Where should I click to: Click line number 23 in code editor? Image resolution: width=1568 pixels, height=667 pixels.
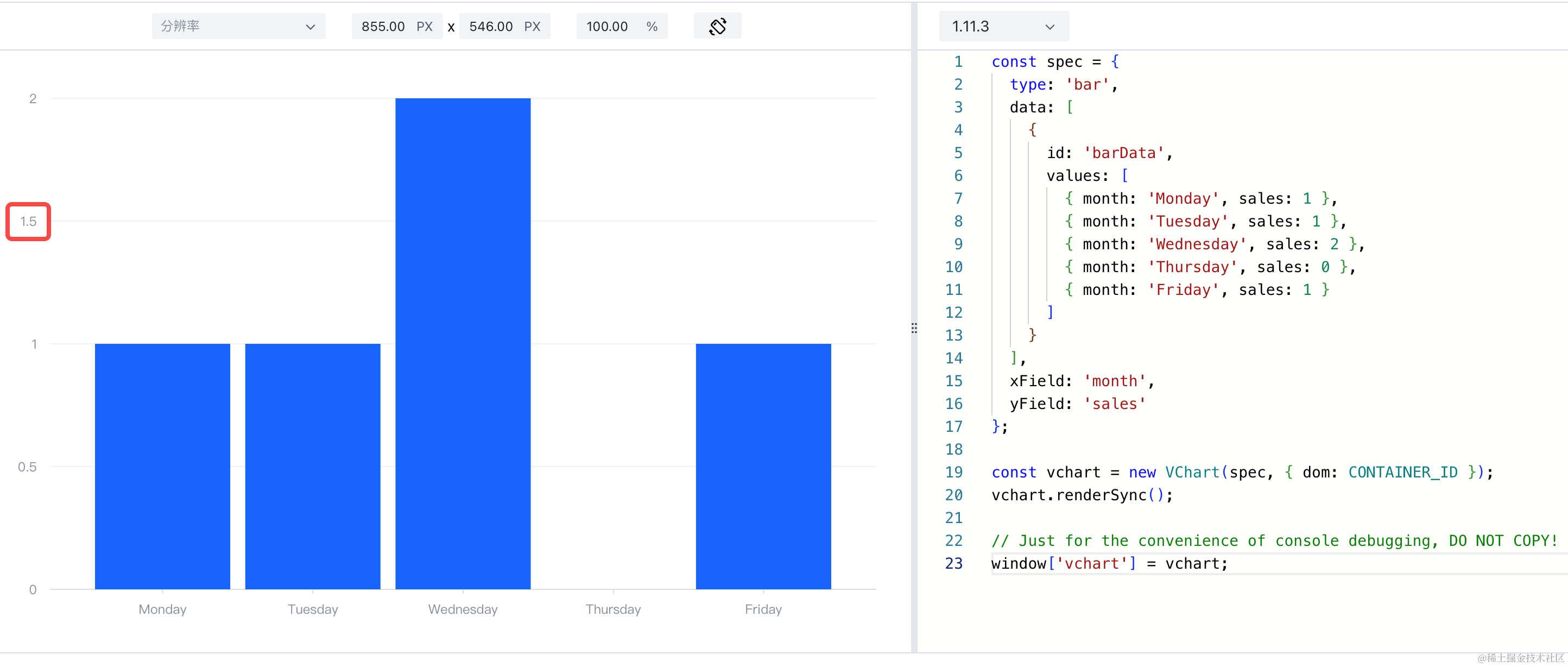954,563
